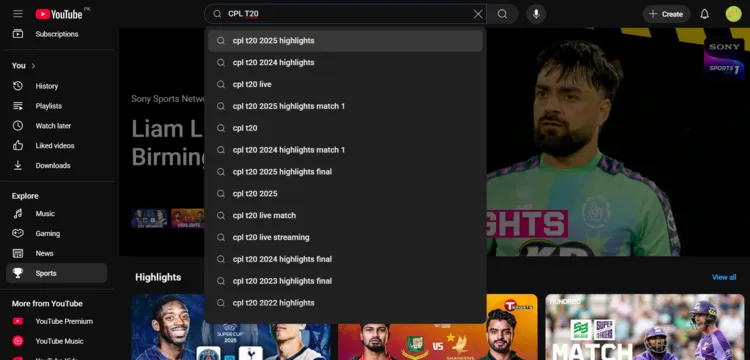Select Sports in Explore section
This screenshot has height=360, width=750.
pyautogui.click(x=56, y=273)
